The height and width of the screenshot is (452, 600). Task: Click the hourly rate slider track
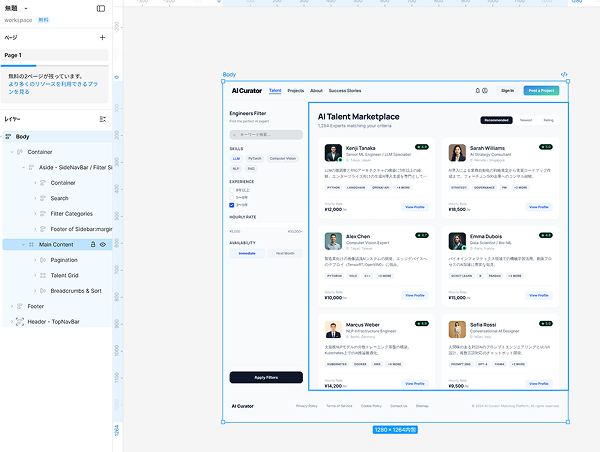(266, 225)
